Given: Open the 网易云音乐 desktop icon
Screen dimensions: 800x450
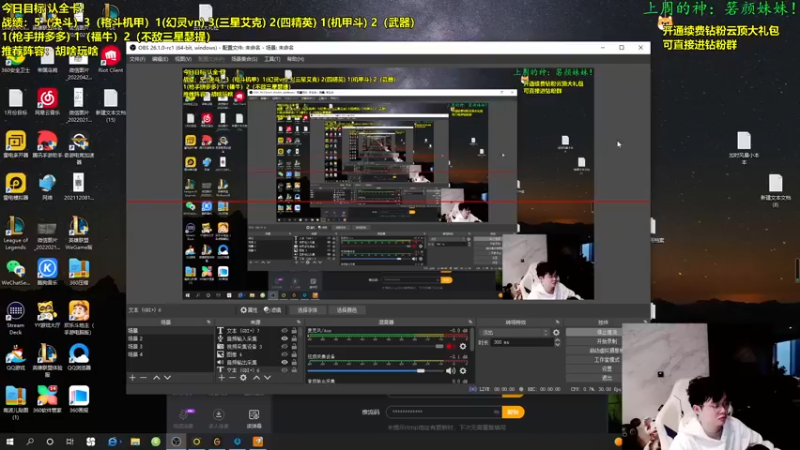Looking at the screenshot, I should pos(47,101).
